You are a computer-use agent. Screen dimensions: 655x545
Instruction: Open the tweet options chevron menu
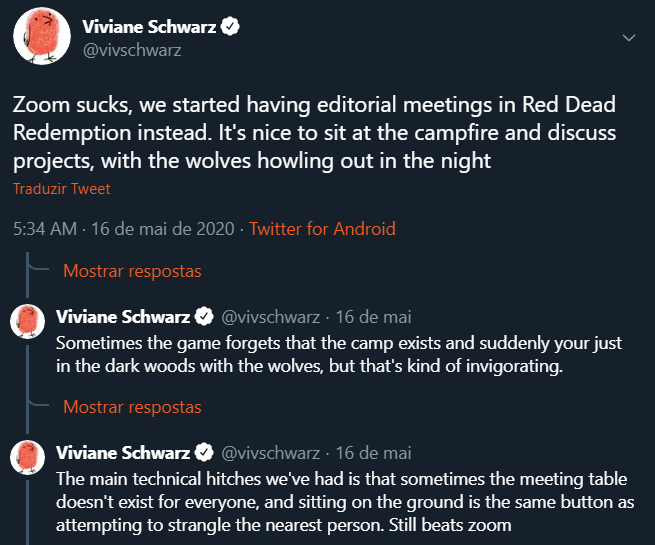629,38
